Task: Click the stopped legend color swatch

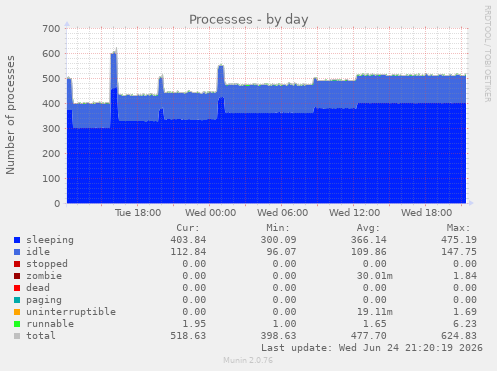Action: (x=17, y=264)
